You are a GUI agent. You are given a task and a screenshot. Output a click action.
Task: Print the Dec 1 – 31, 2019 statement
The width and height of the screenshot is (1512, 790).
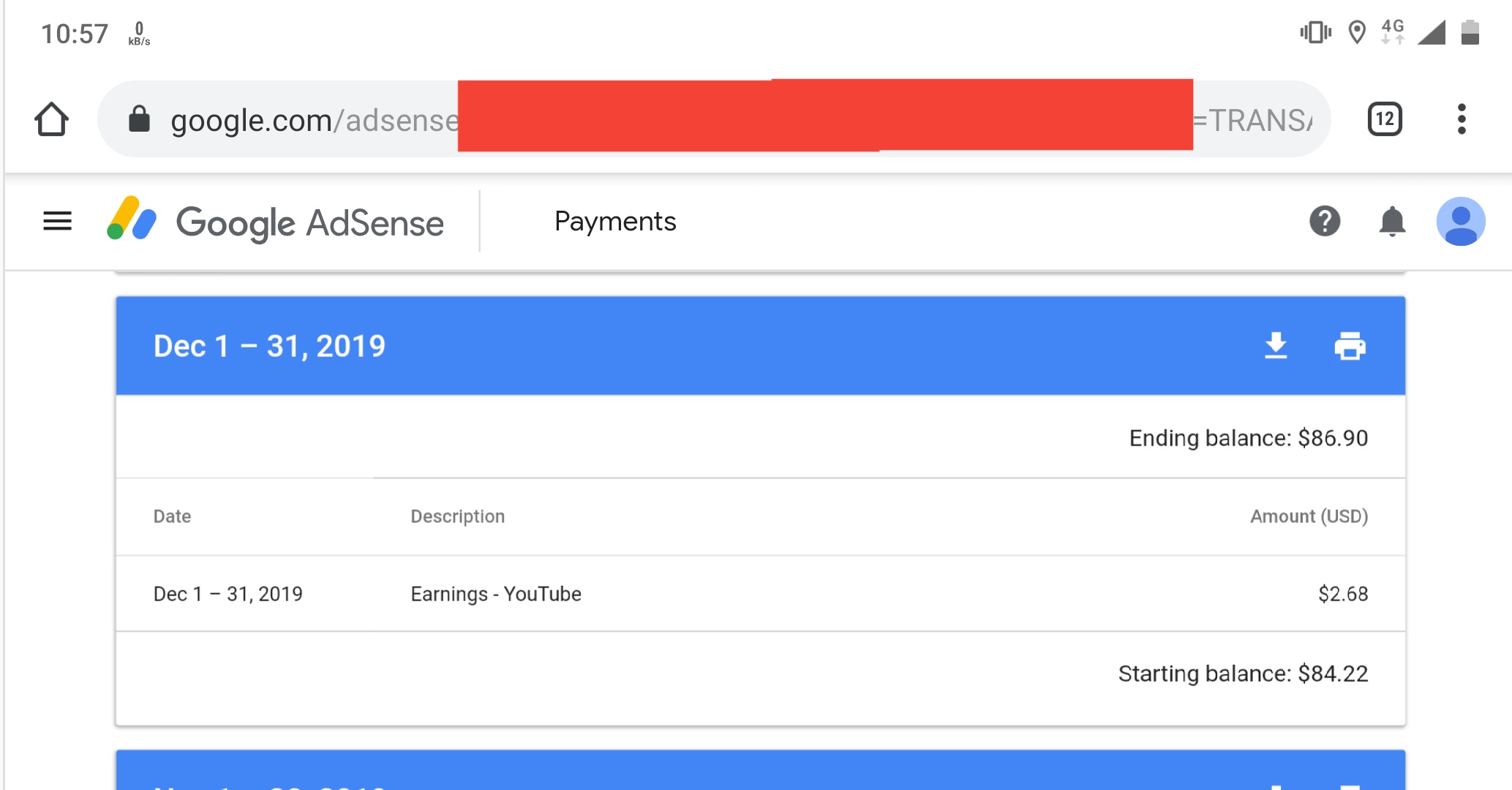coord(1350,346)
